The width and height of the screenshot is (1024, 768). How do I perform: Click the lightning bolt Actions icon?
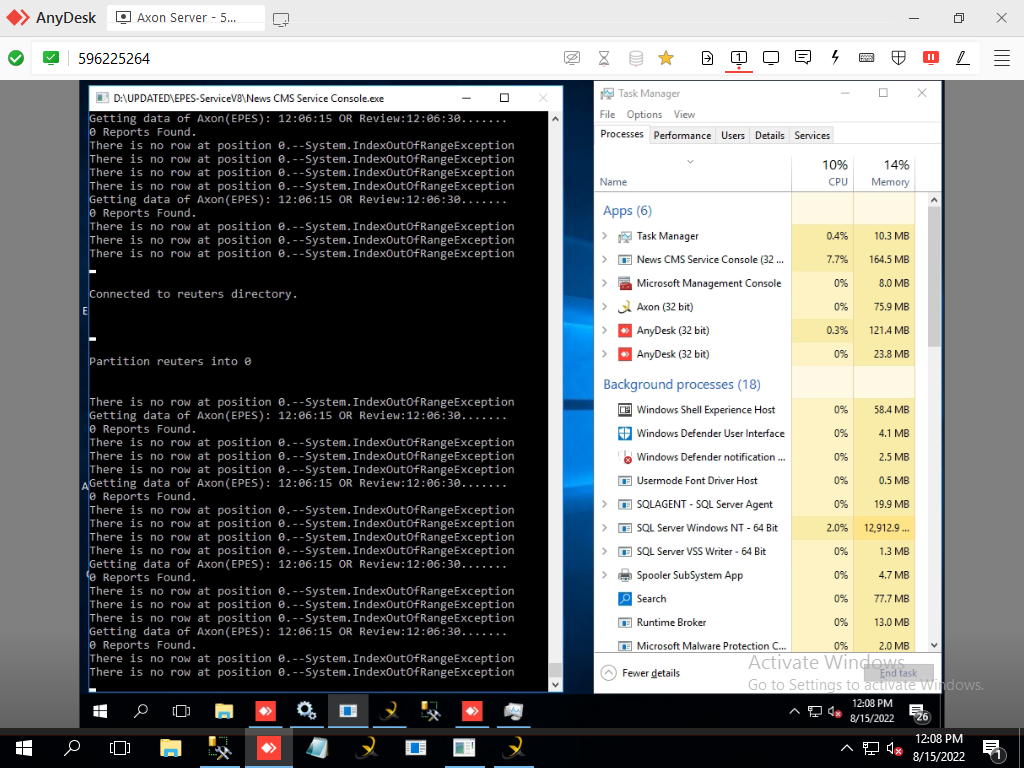pyautogui.click(x=835, y=58)
